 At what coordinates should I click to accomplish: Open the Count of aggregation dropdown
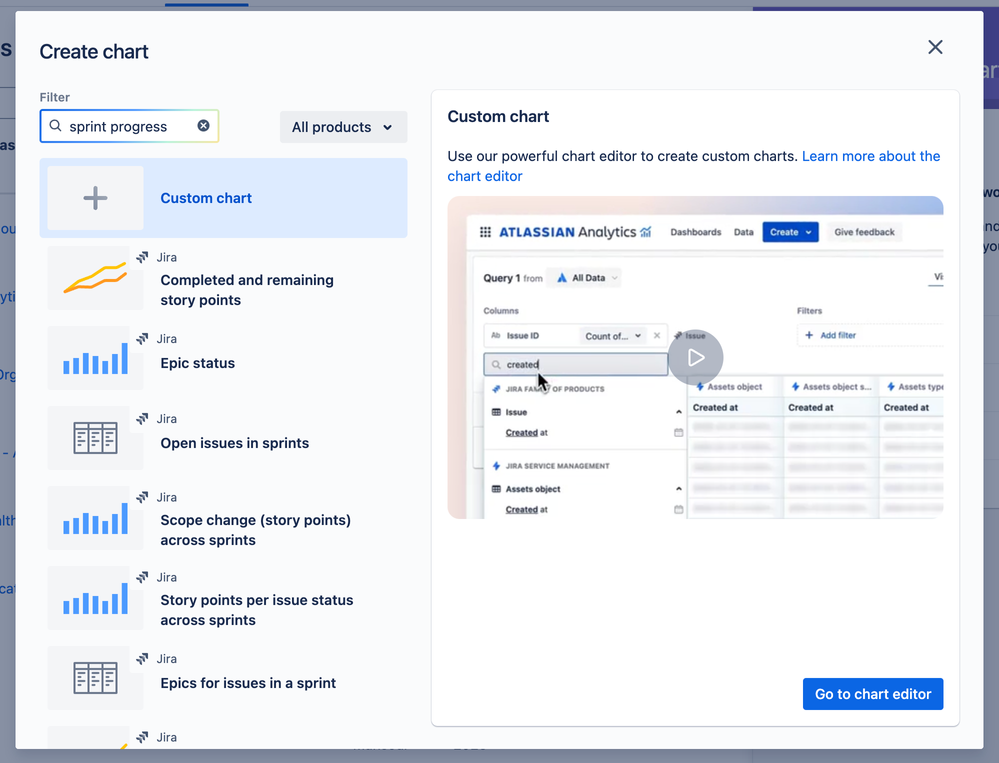[x=613, y=336]
